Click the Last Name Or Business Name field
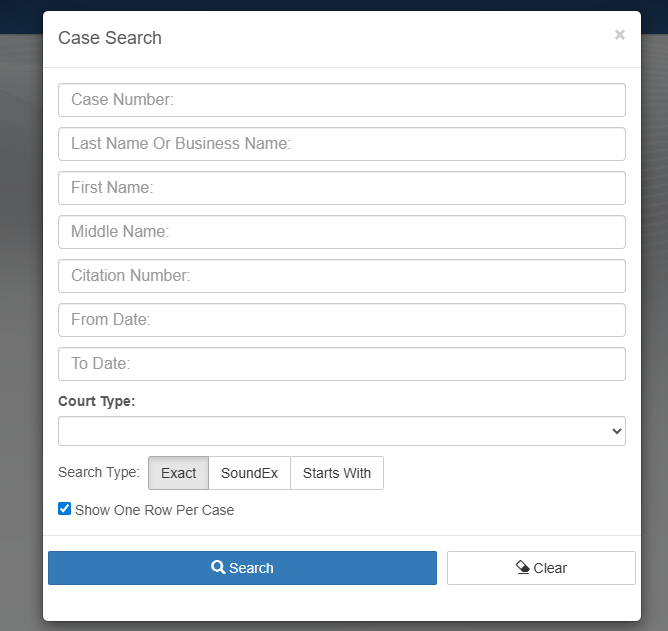Viewport: 668px width, 631px height. (341, 144)
